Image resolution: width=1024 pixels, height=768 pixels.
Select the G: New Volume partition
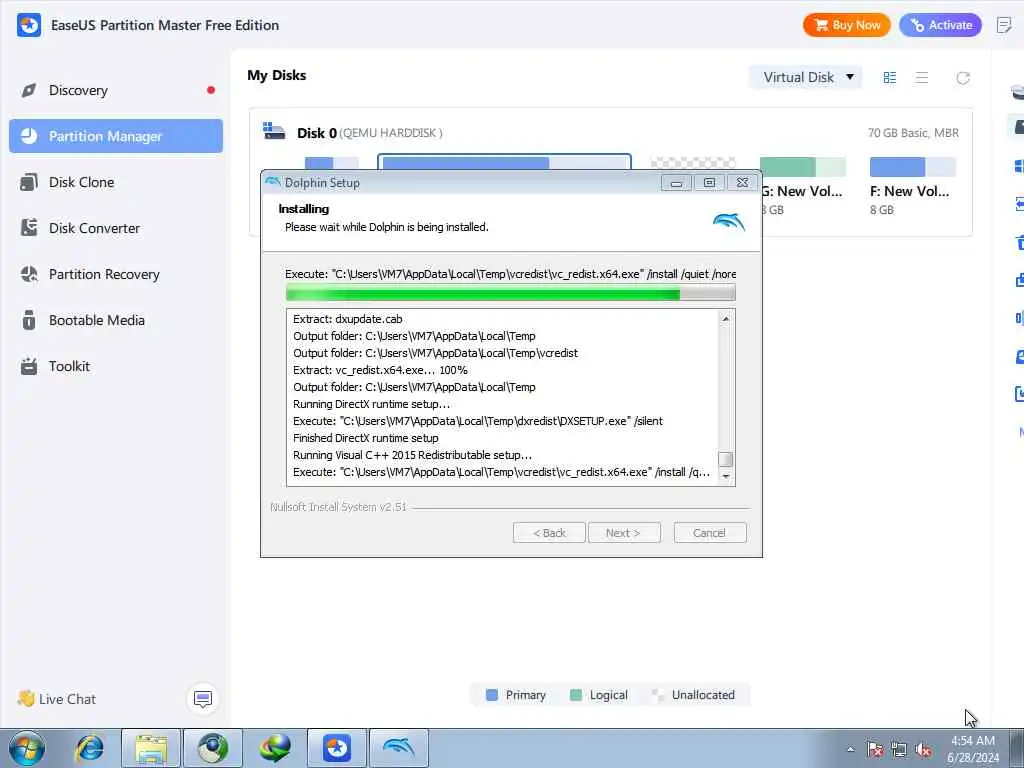pyautogui.click(x=803, y=186)
